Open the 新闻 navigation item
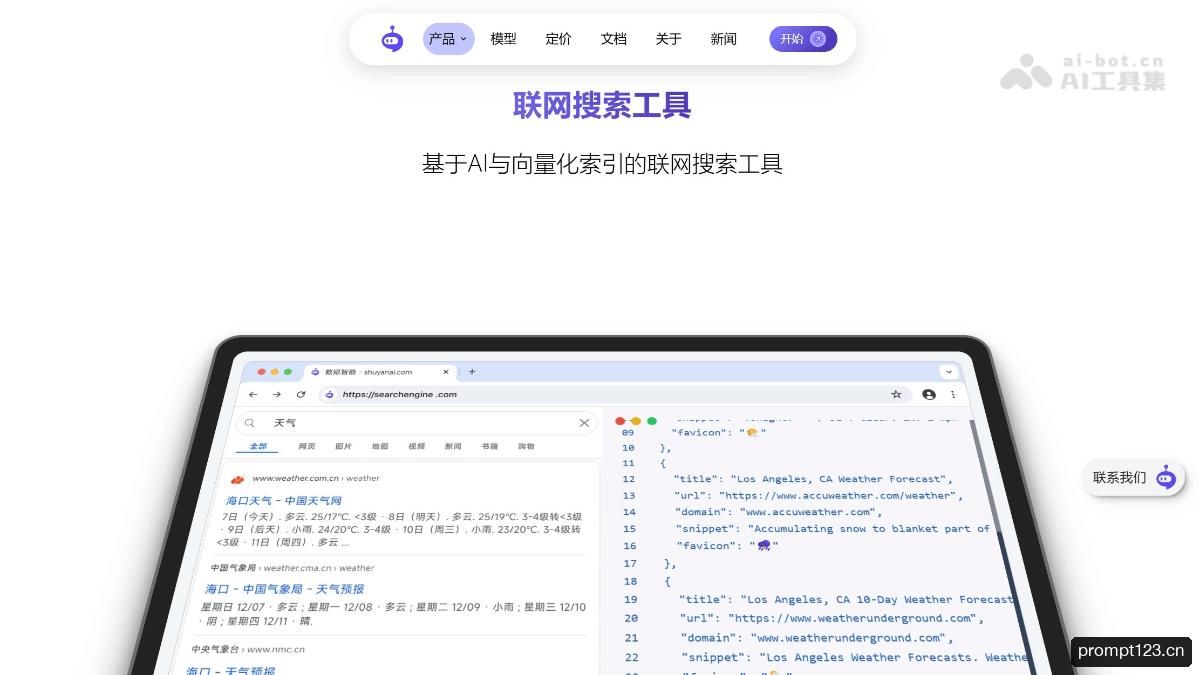Viewport: 1200px width, 675px height. (724, 39)
